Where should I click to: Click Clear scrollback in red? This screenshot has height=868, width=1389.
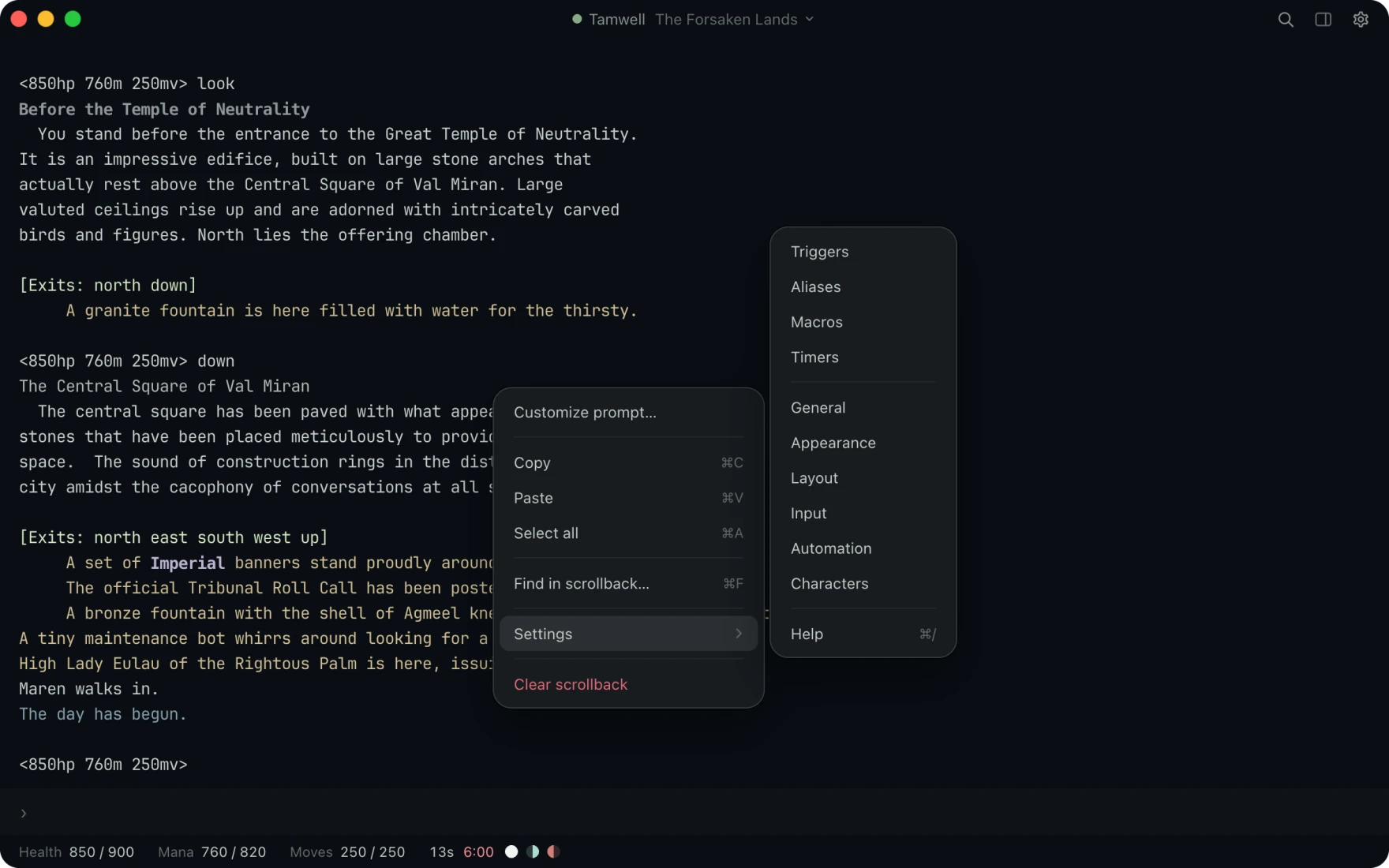click(628, 685)
